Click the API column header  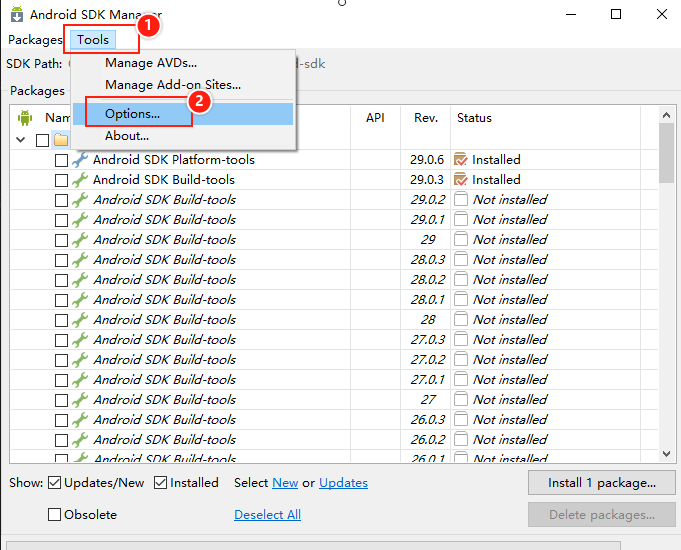coord(375,118)
